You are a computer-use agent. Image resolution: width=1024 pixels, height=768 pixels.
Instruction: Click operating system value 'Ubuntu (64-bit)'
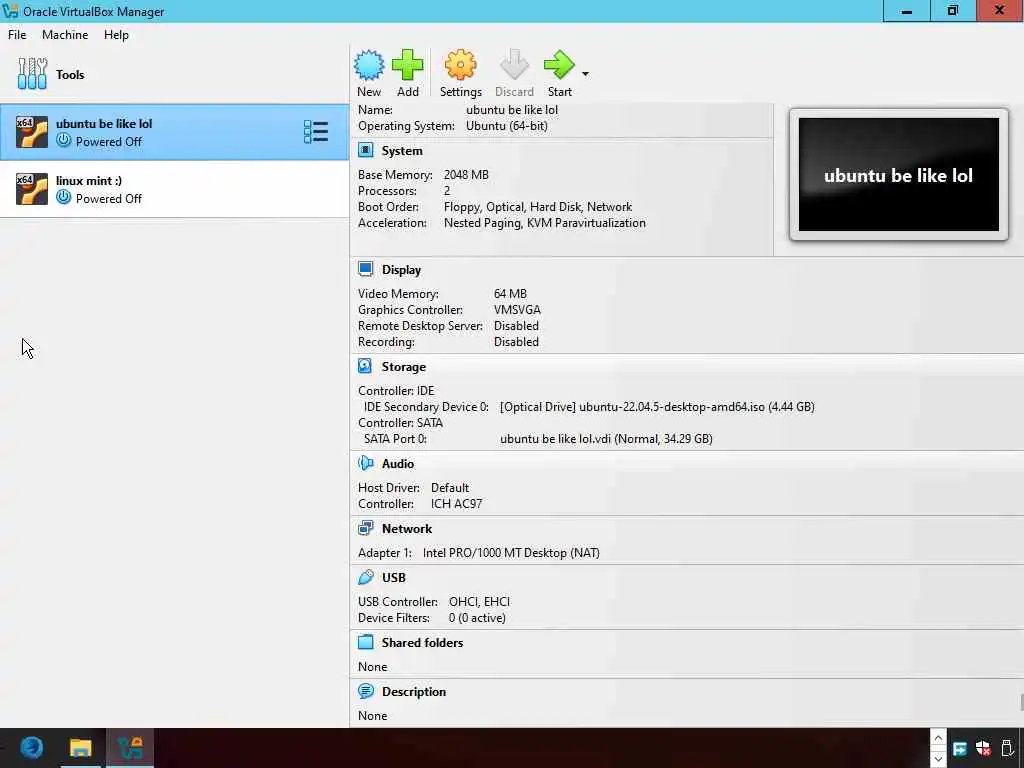507,126
